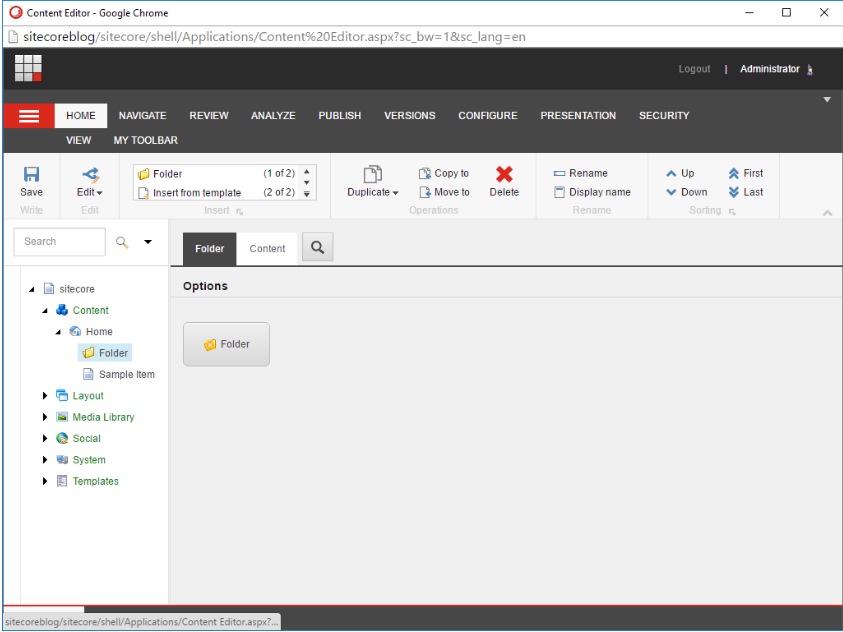Click the Home node icon
This screenshot has height=632, width=843.
75,331
